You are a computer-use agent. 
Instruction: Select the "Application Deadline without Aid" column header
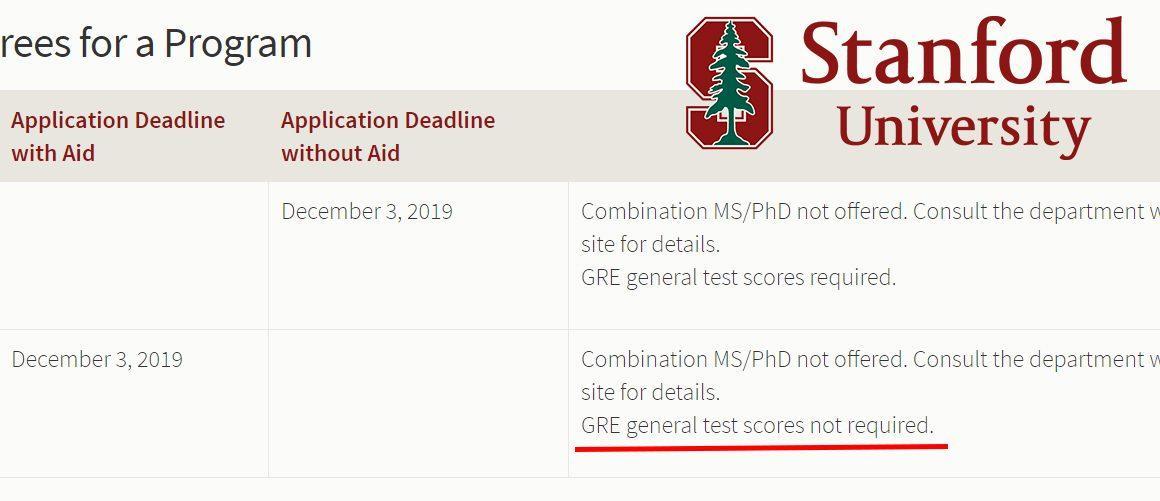(388, 136)
